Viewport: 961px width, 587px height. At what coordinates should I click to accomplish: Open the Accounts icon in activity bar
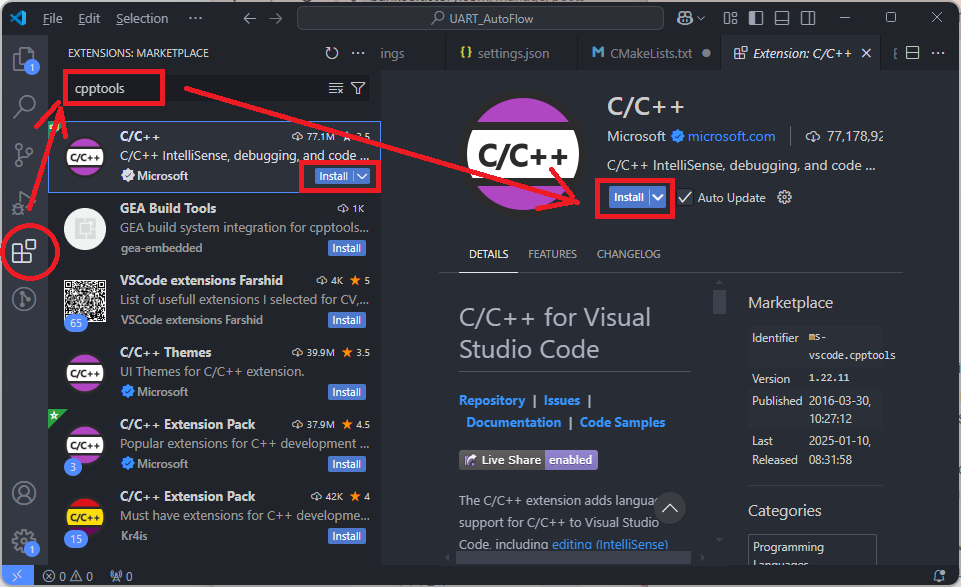coord(25,493)
